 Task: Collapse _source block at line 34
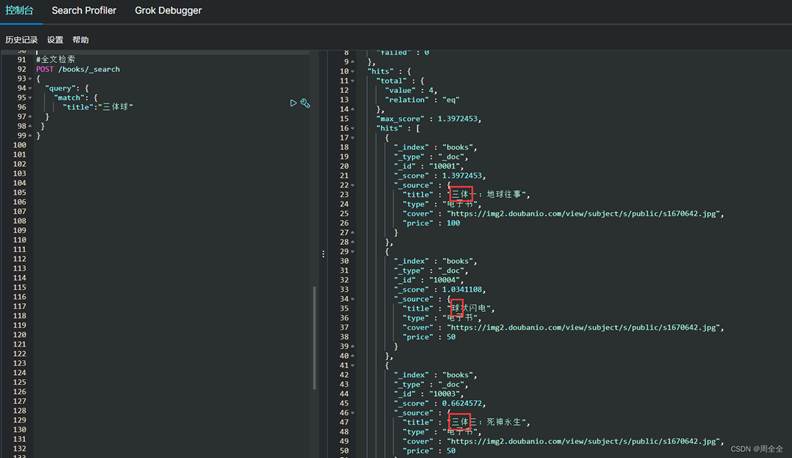coord(353,299)
